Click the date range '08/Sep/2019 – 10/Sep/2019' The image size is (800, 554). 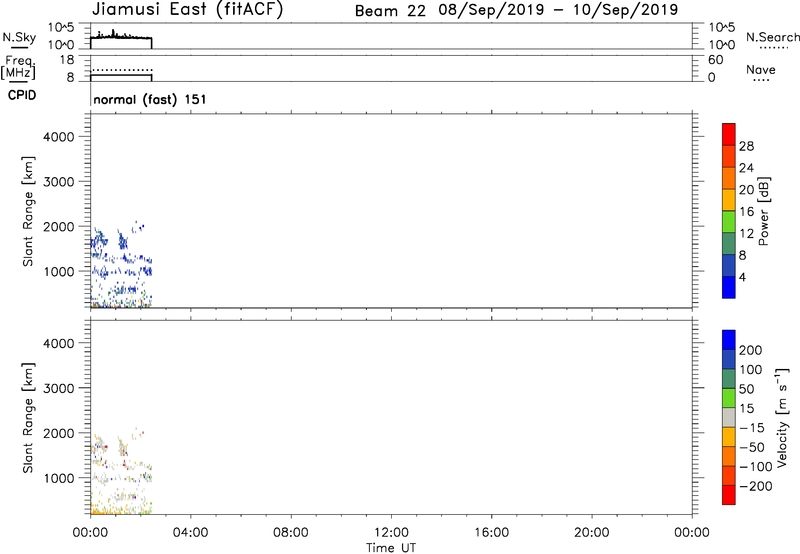[x=558, y=10]
